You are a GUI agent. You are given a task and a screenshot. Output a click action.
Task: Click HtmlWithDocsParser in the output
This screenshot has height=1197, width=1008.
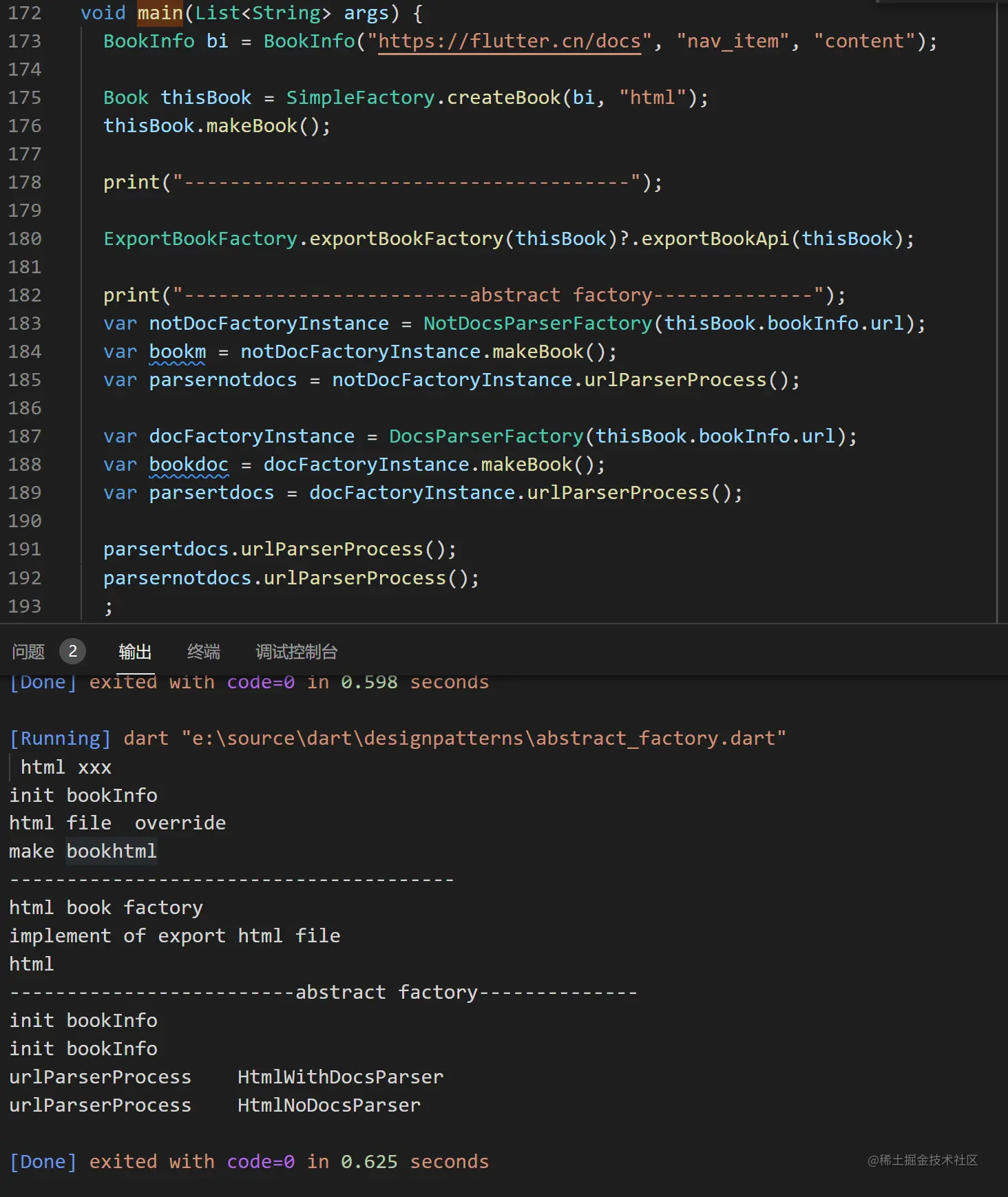tap(340, 1077)
